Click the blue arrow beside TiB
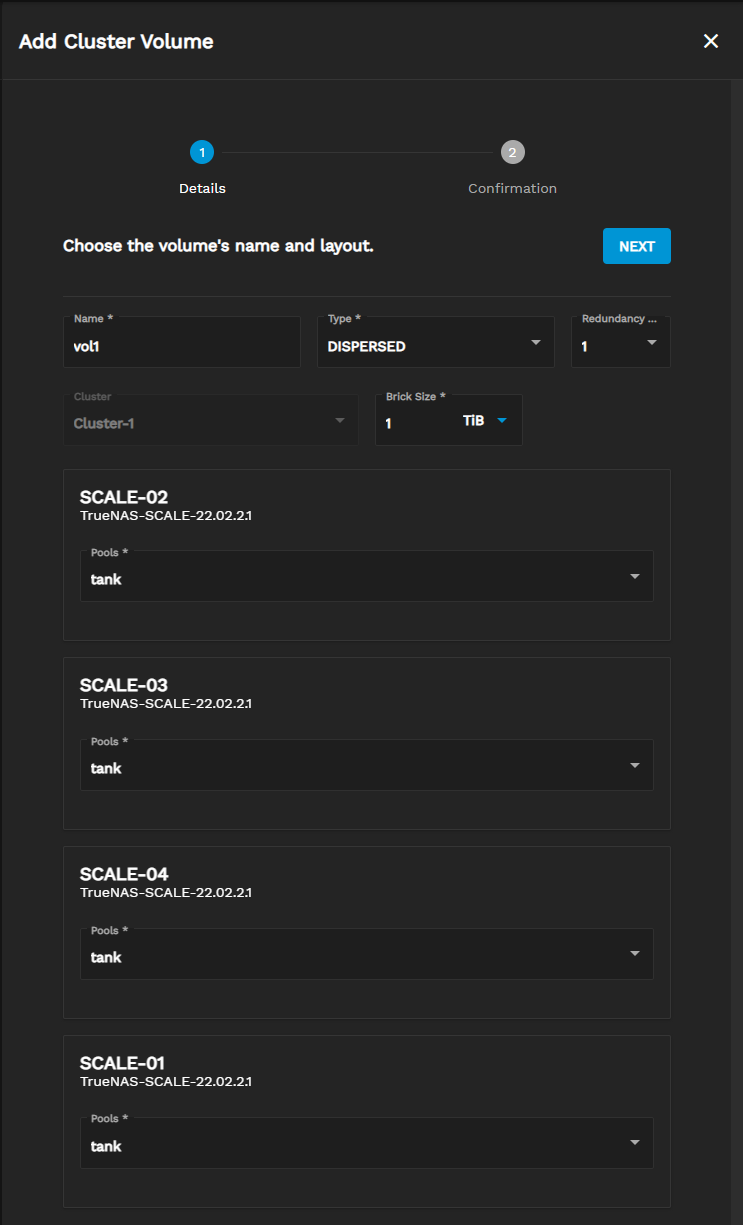The width and height of the screenshot is (743, 1225). click(502, 421)
